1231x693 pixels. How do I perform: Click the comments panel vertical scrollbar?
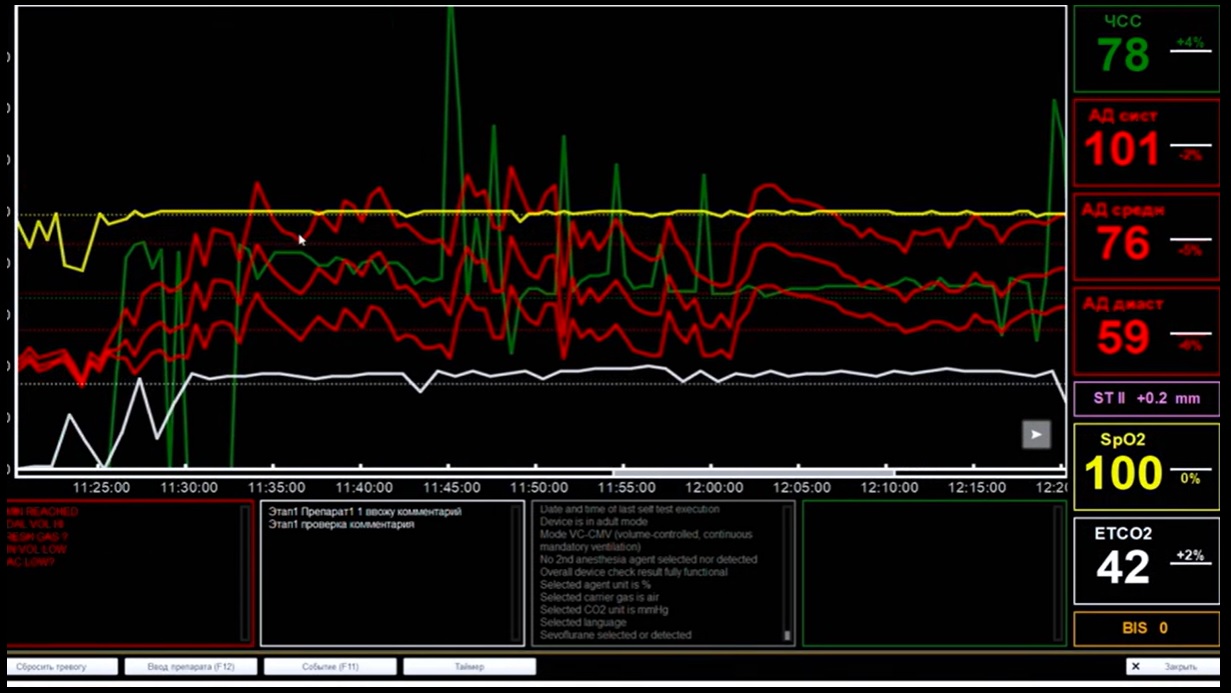pos(516,573)
